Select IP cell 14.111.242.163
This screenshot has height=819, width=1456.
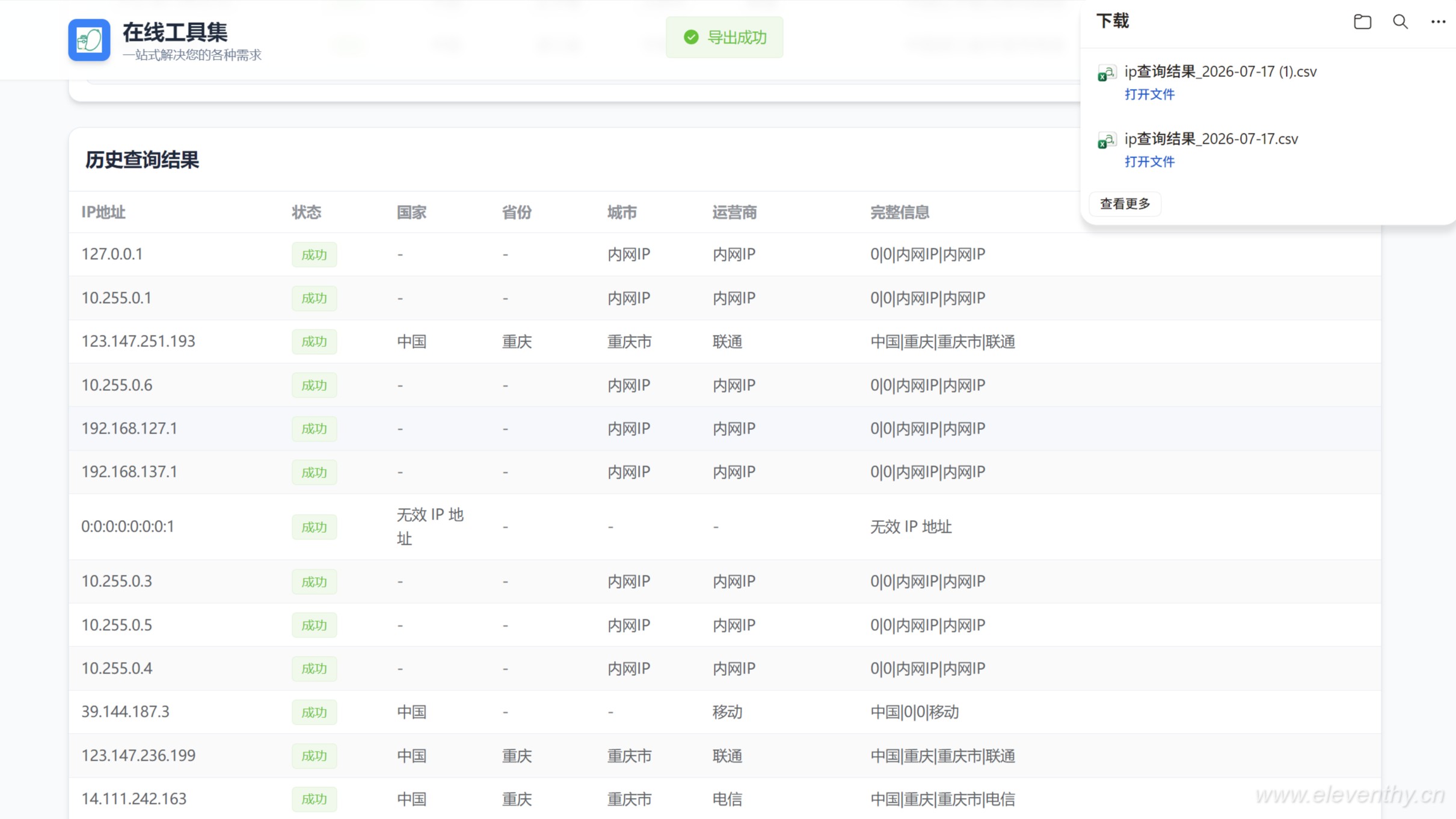(x=134, y=799)
